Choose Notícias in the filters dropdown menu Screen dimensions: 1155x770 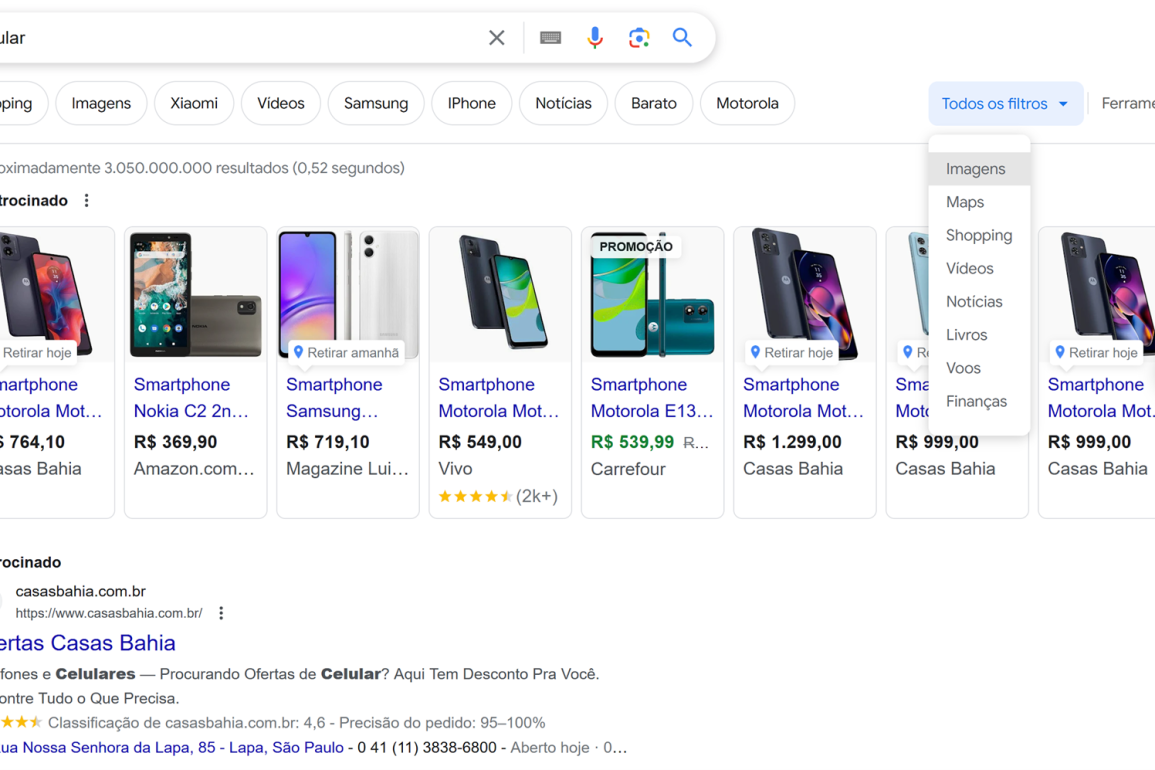click(x=979, y=301)
